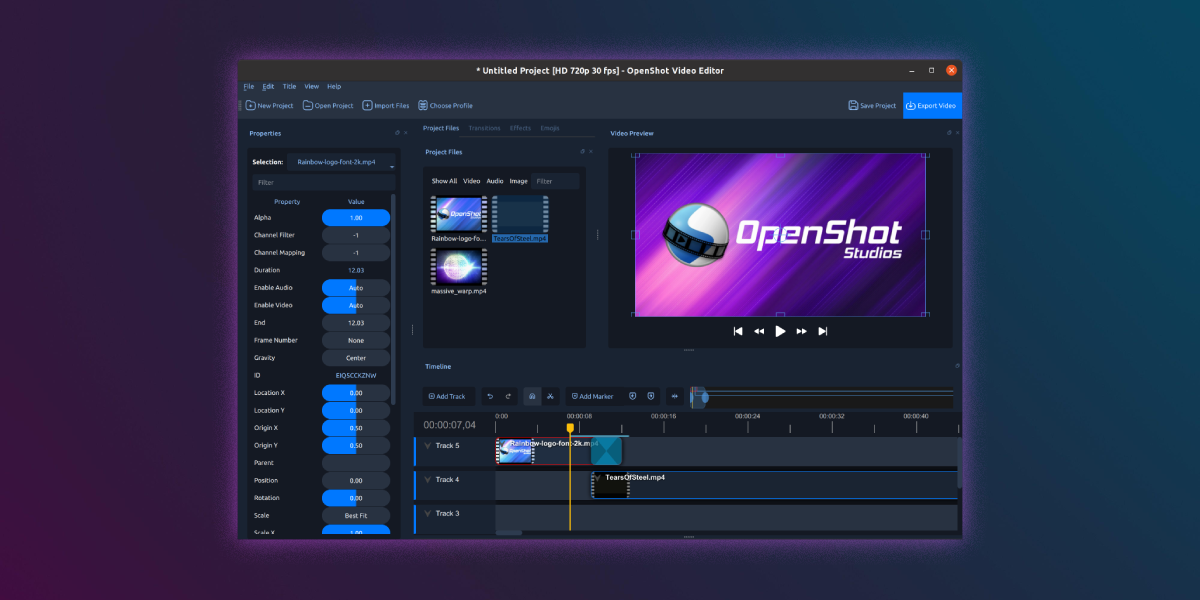
Task: Undock the Project Files panel
Action: [583, 151]
